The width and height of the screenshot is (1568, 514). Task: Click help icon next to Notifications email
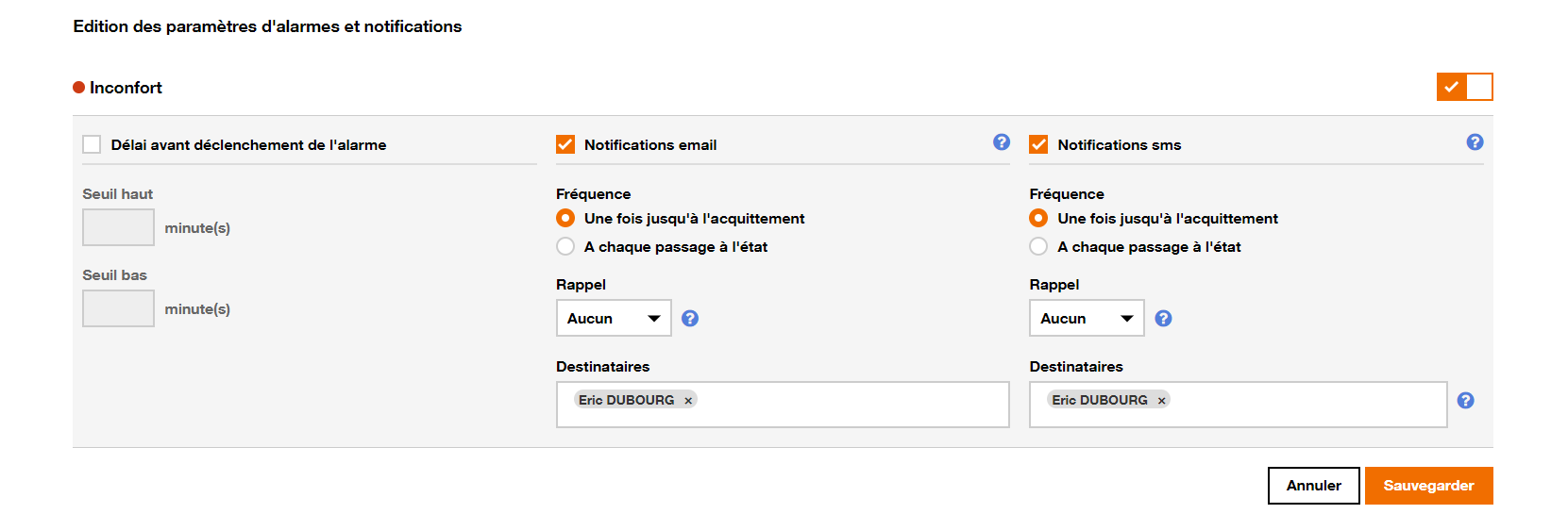[1002, 142]
